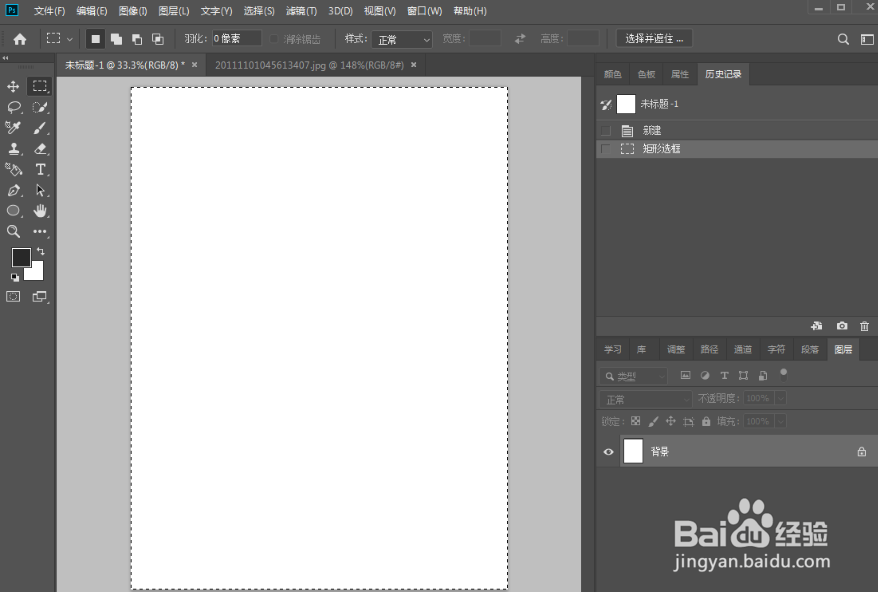The image size is (878, 592).
Task: Open the 图像(I) menu
Action: (x=133, y=11)
